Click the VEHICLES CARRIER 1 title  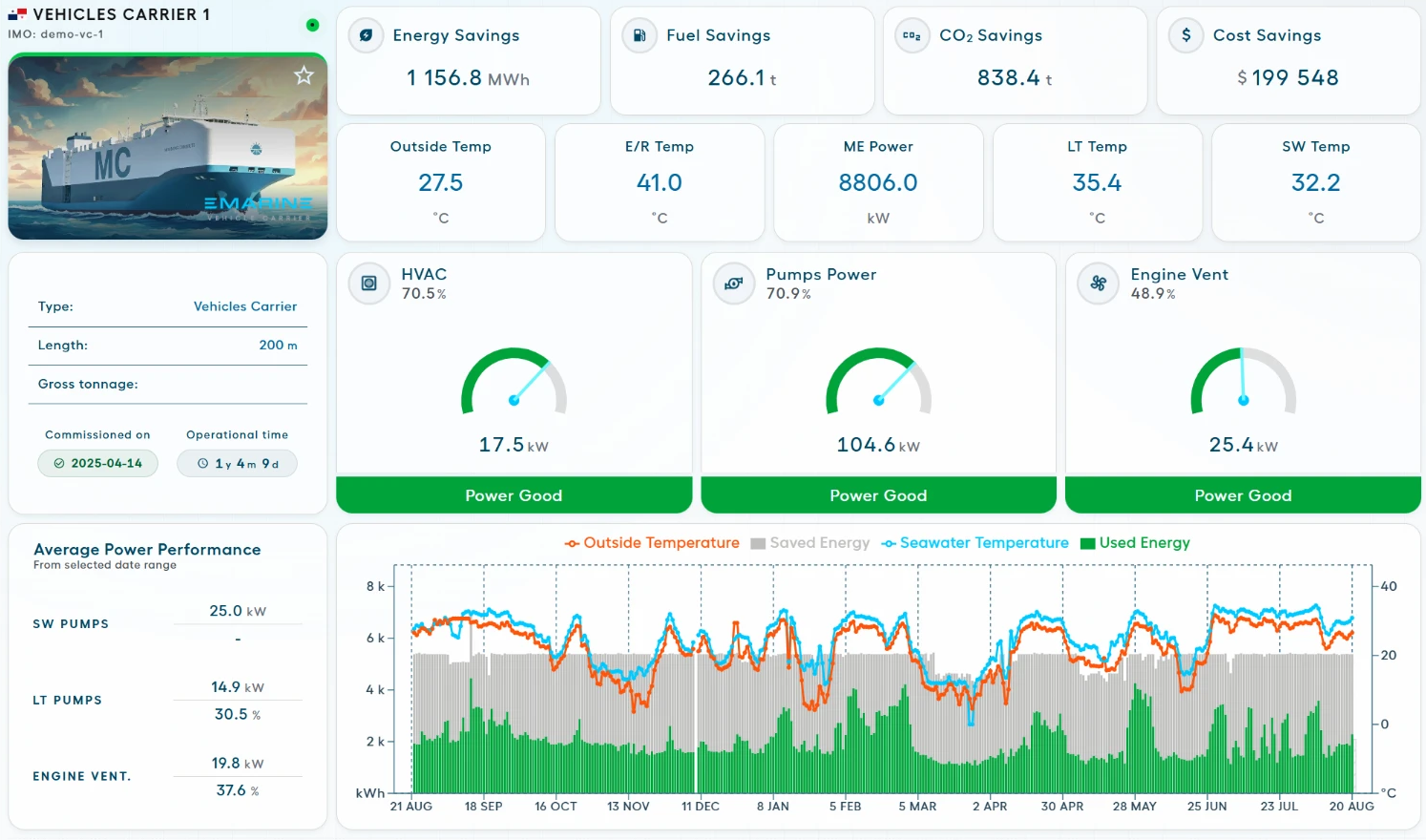click(121, 14)
